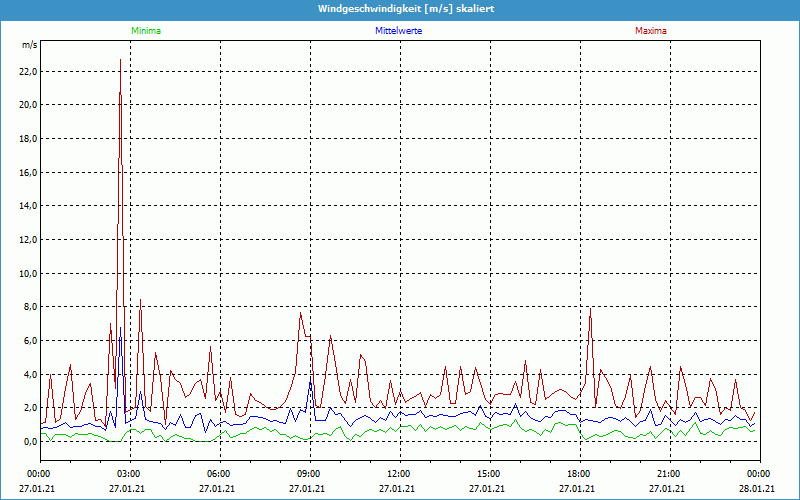Viewport: 800px width, 500px height.
Task: Click the 10,0 y-axis tick label
Action: [x=28, y=274]
